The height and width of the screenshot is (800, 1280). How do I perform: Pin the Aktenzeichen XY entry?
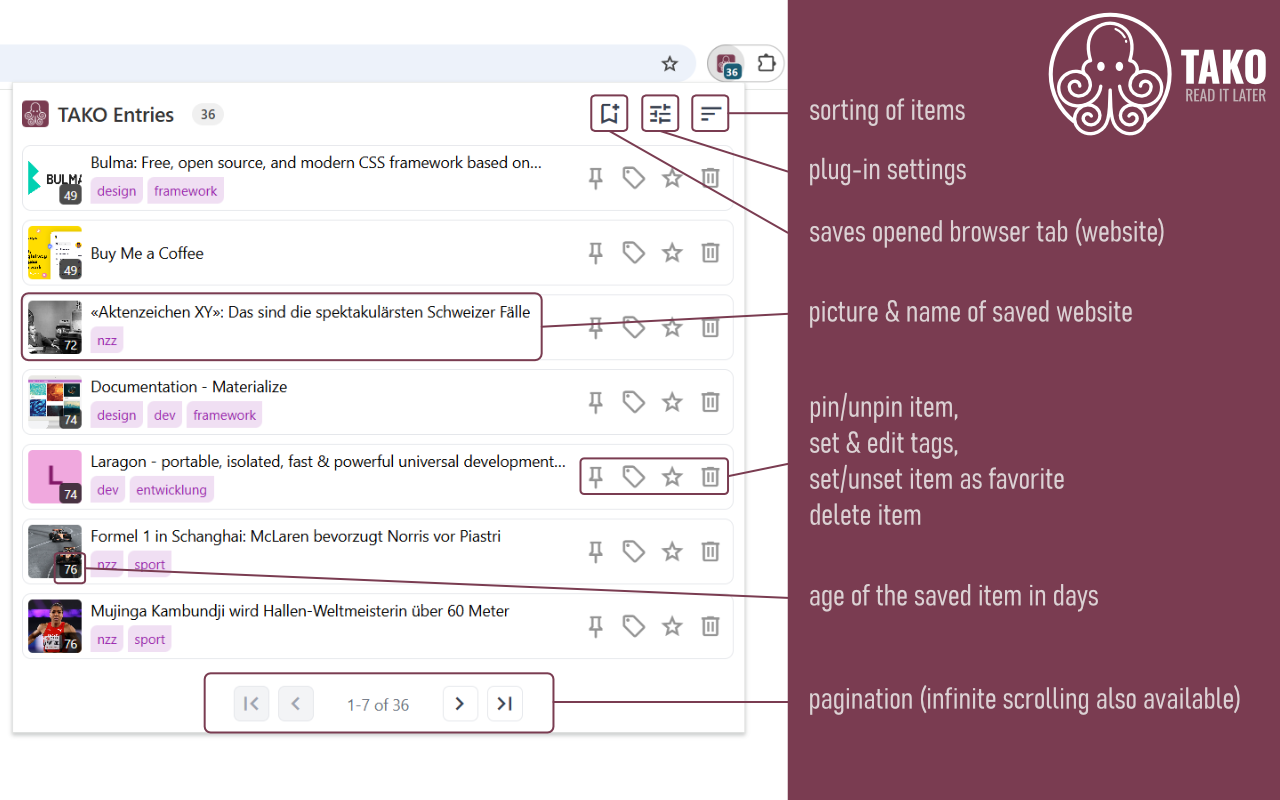coord(596,327)
